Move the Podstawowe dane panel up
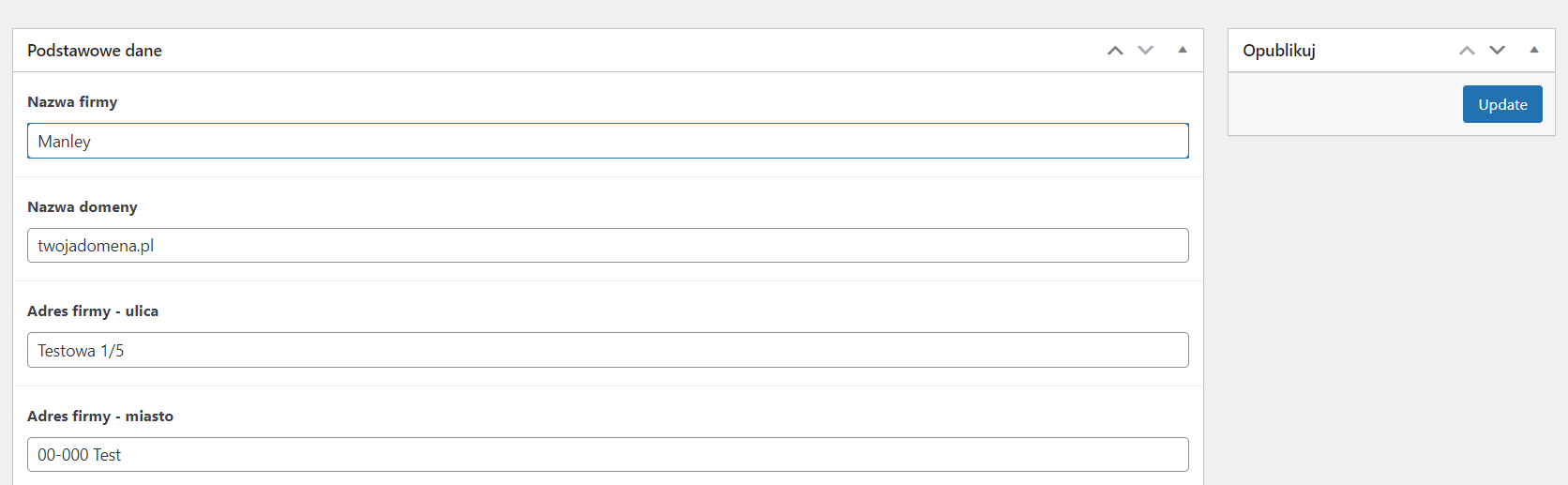 click(x=1115, y=51)
